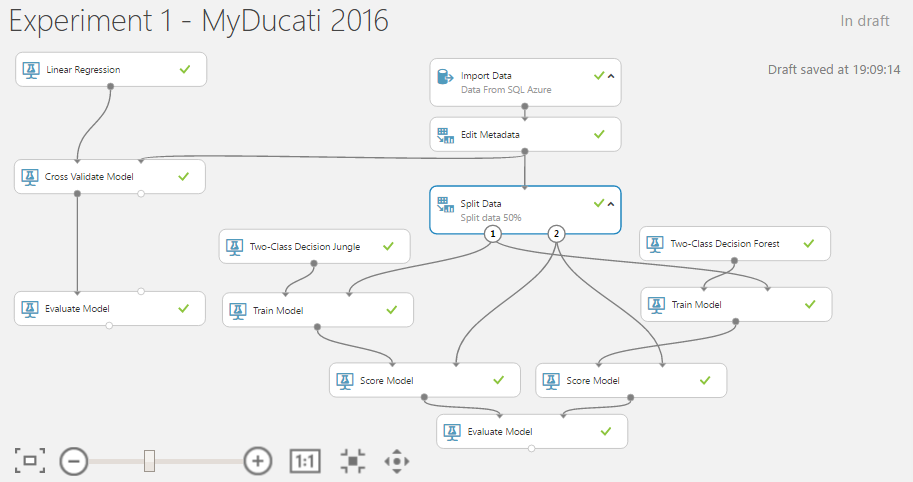Click the zoom-to-fit icon in the bottom toolbar
Viewport: 913px width, 482px height.
tap(30, 461)
